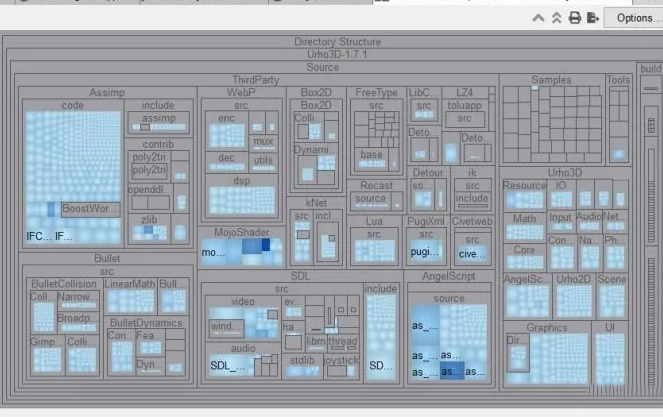The width and height of the screenshot is (663, 417).
Task: Select the video folder in SDL src
Action: tap(243, 302)
